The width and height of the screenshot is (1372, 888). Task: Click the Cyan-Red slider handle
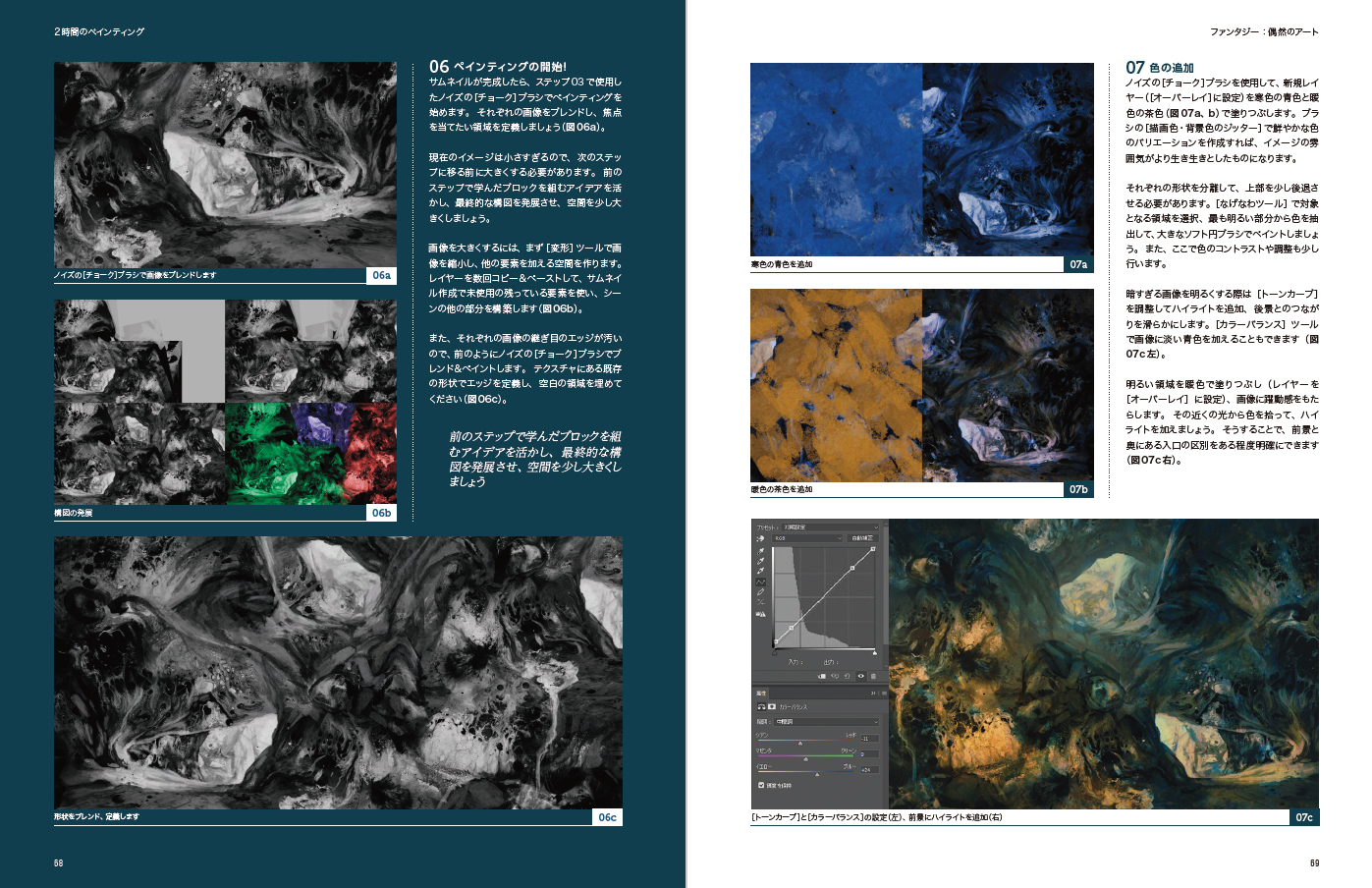(x=800, y=743)
